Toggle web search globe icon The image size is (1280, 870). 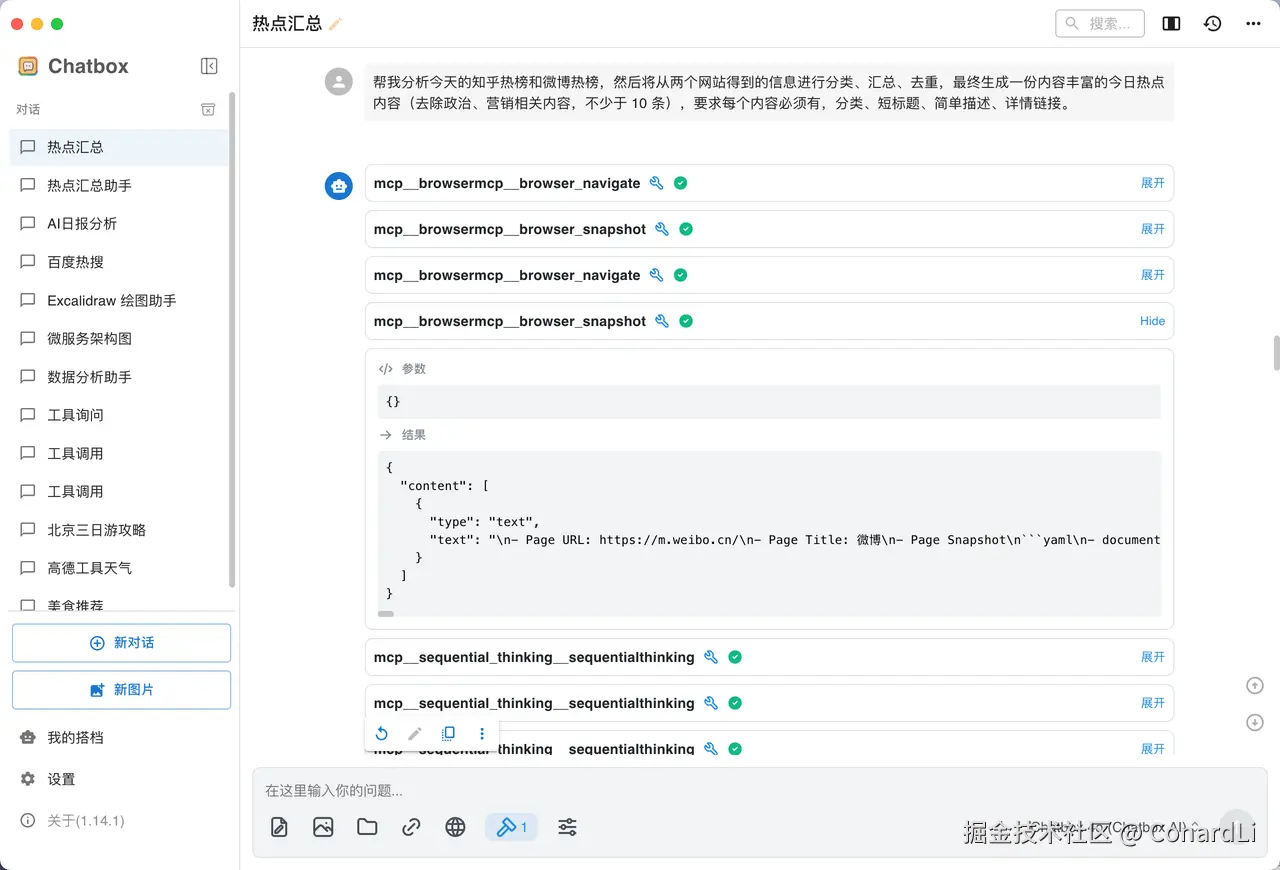tap(455, 827)
